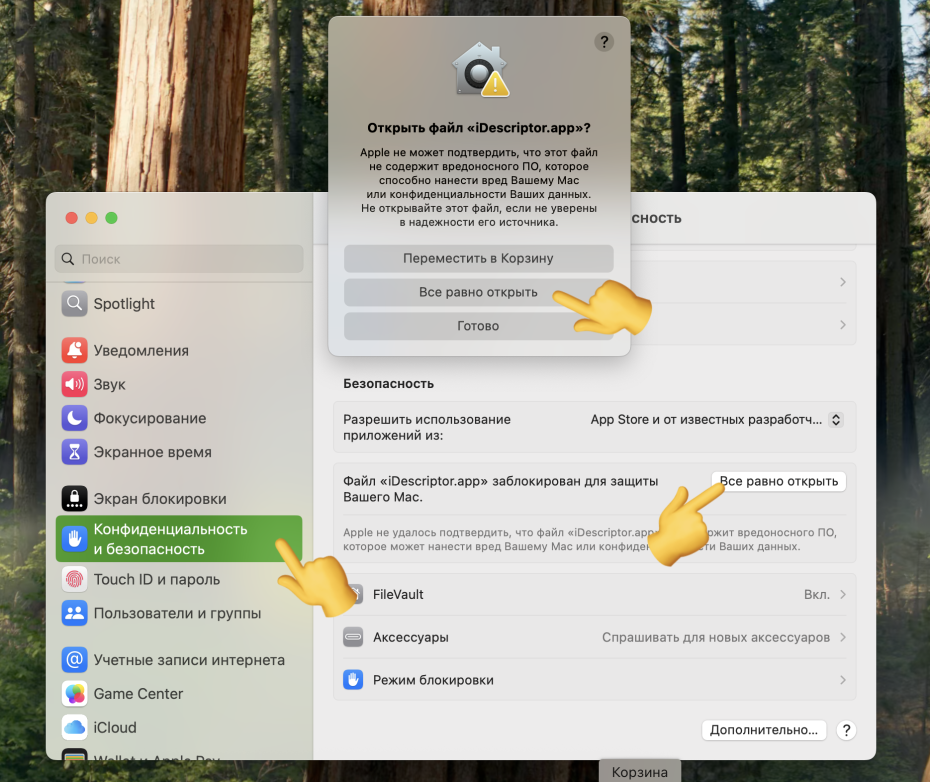Viewport: 930px width, 782px height.
Task: Expand FileVault settings chevron
Action: tap(843, 595)
